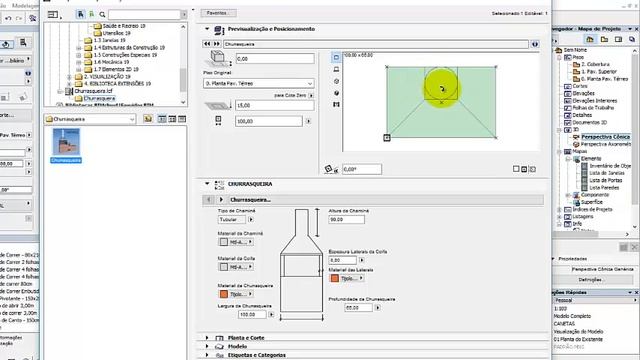Screen dimensions: 640x360
Task: Click the undo arrow in main toolbar
Action: tap(8, 18)
